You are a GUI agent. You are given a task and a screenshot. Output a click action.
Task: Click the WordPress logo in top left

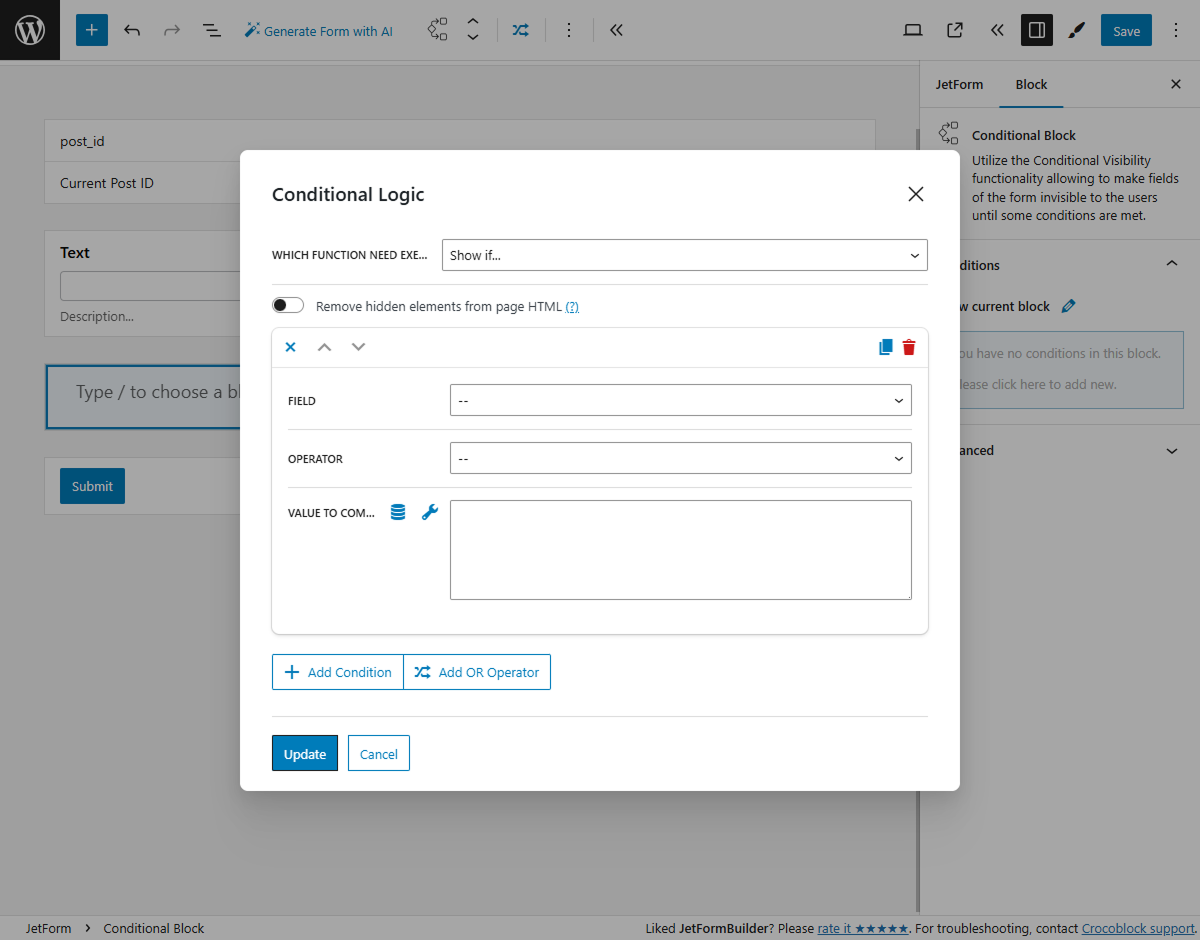pos(29,30)
